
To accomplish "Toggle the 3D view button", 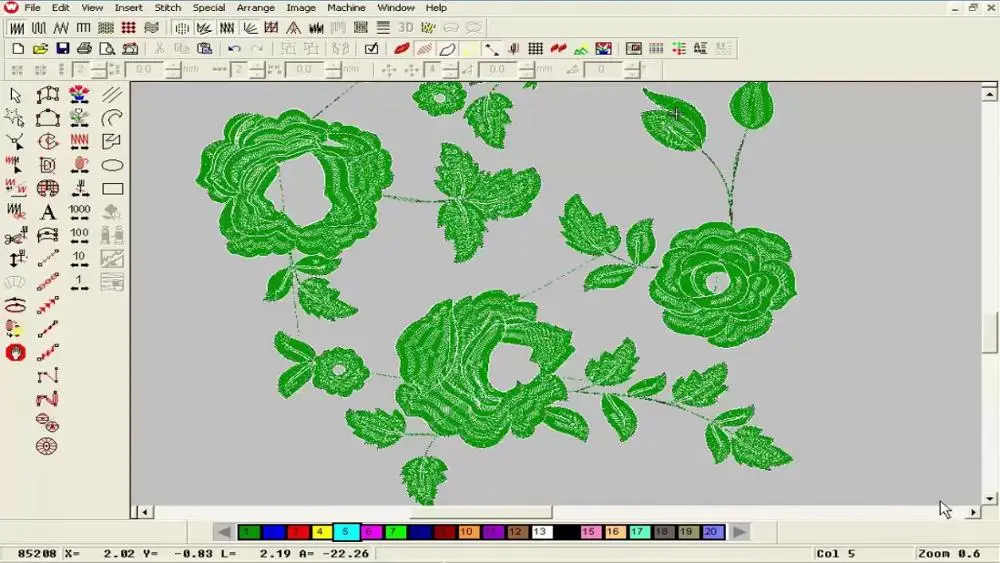I will click(405, 27).
